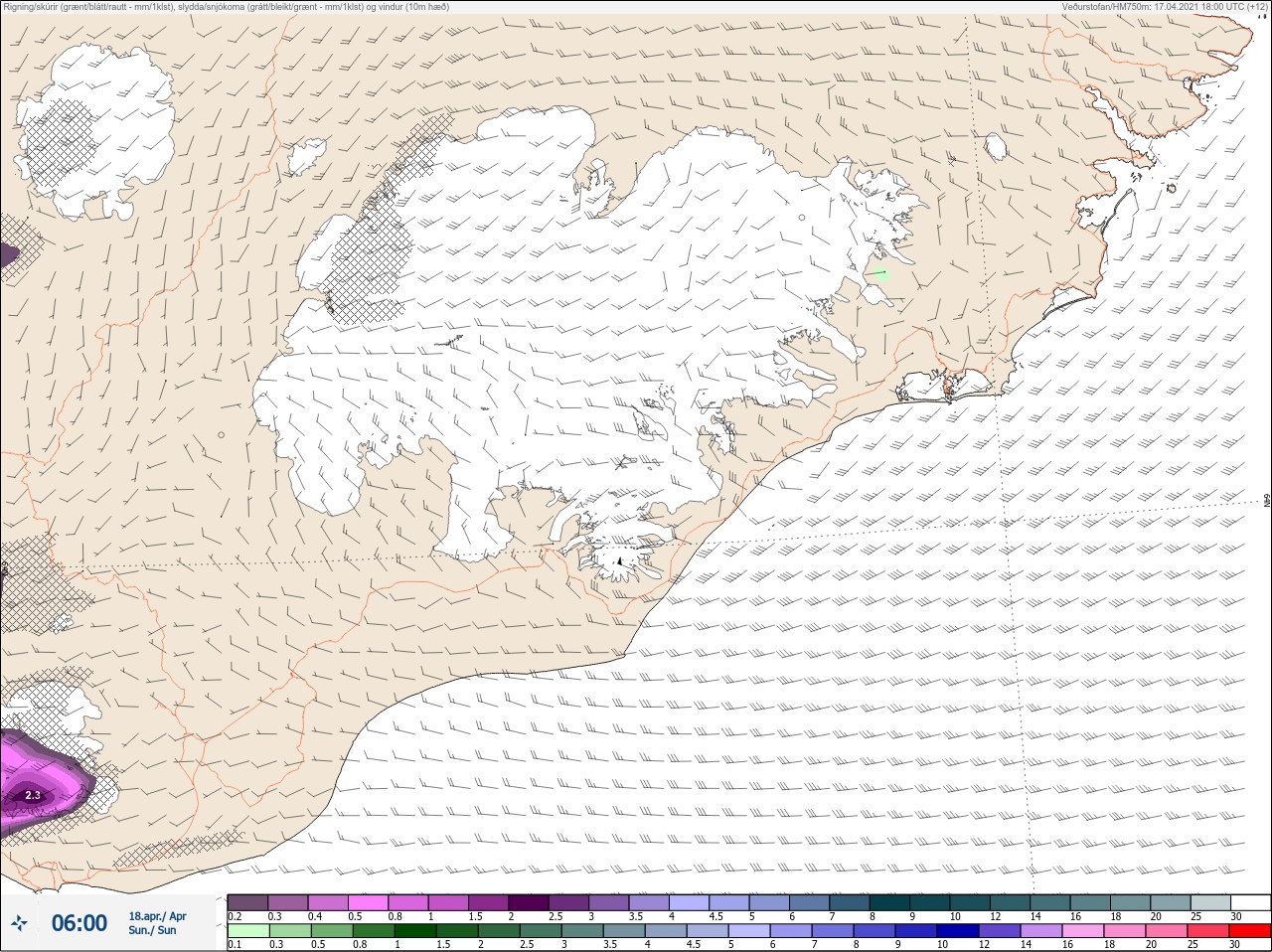
Task: Pick the dark teal top-row swatch labeled 9
Action: [930, 902]
